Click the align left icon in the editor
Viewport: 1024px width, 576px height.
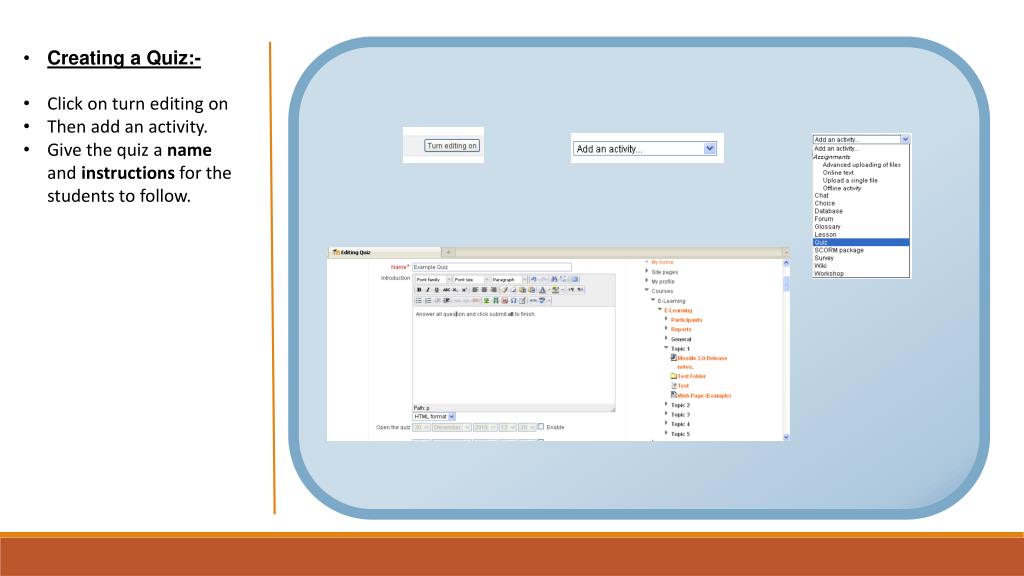[x=475, y=290]
